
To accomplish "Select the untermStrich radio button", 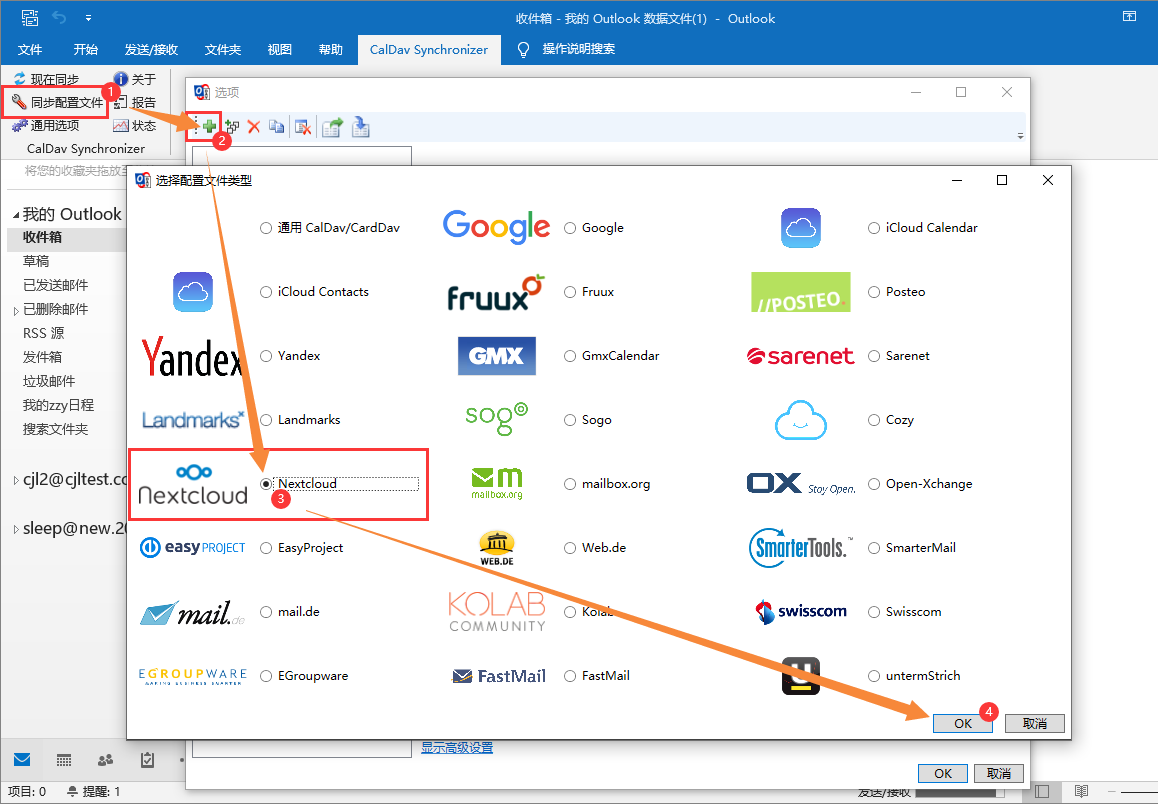I will [x=874, y=676].
